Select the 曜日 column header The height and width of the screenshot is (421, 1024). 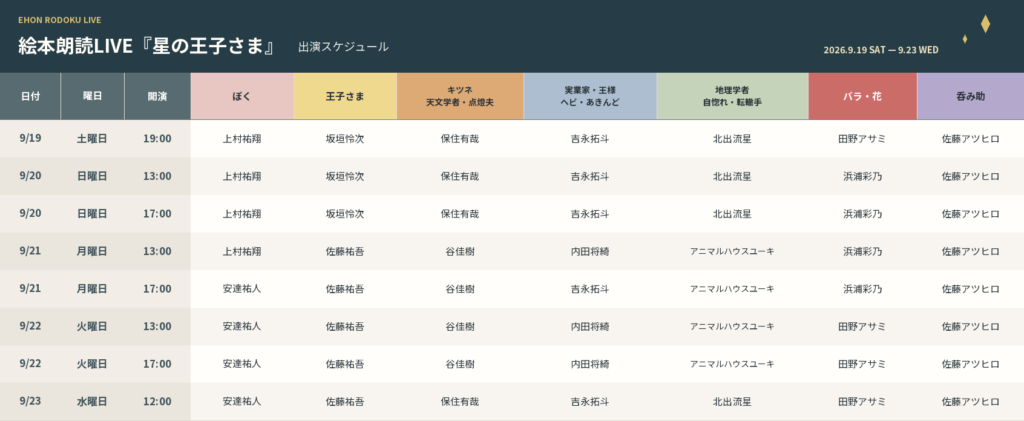92,96
